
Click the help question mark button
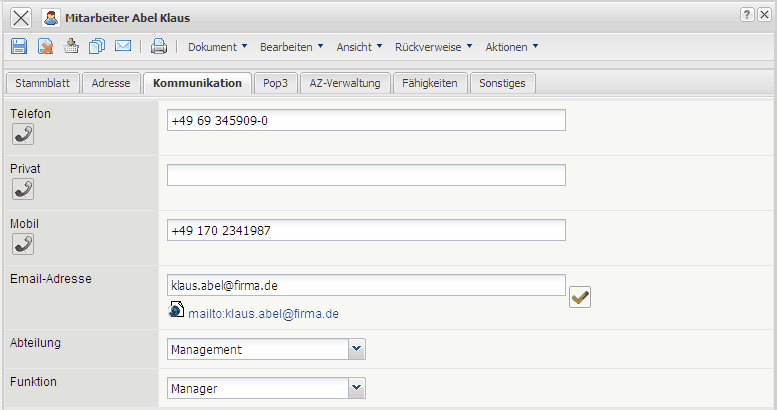click(747, 15)
